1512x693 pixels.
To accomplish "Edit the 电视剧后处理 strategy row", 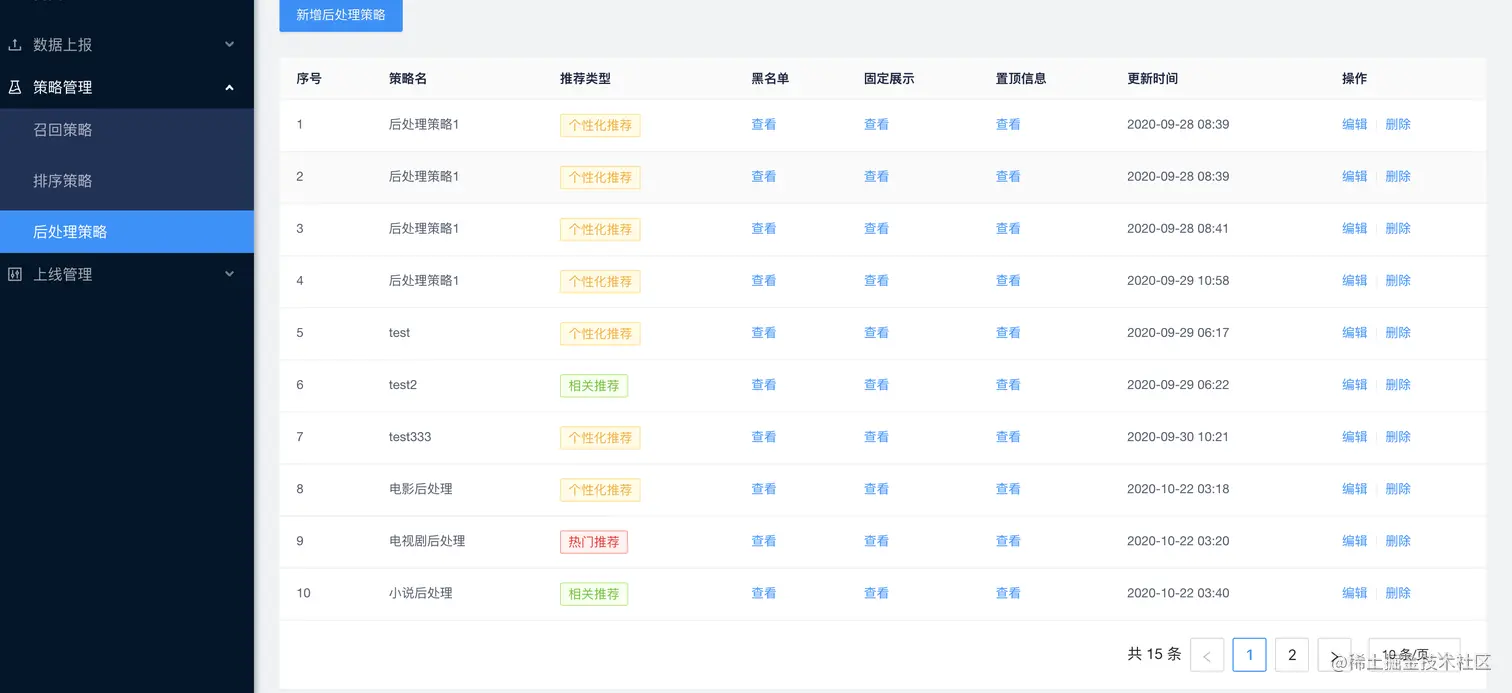I will point(1354,541).
